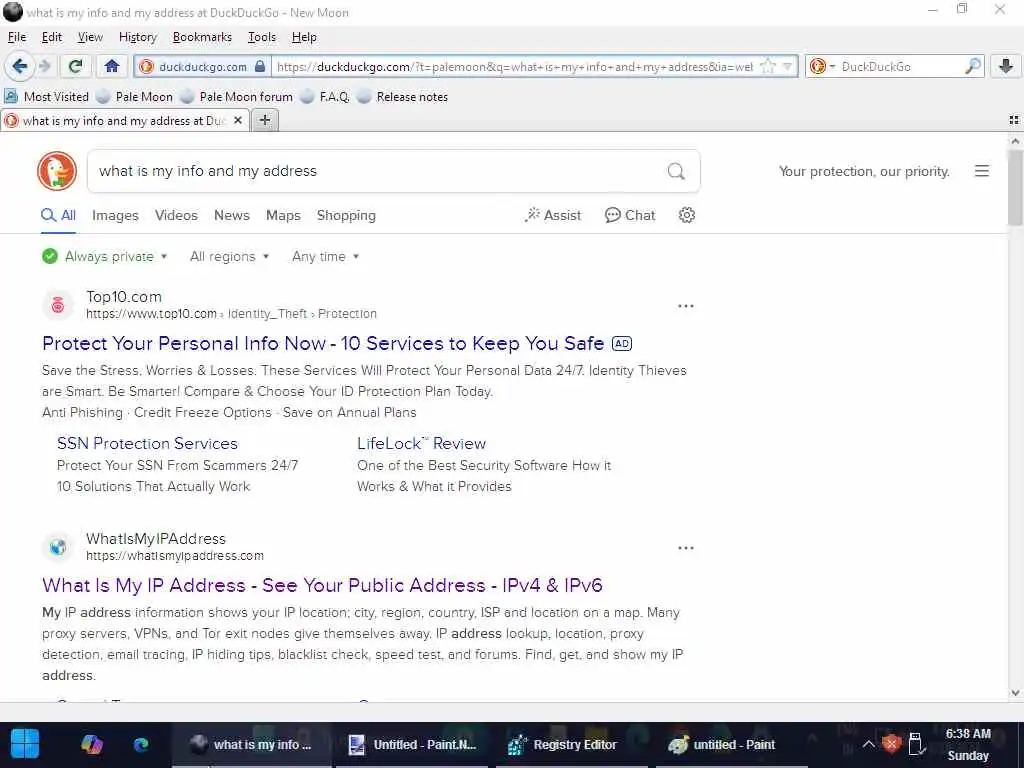Open the View menu
Viewport: 1024px width, 768px height.
point(90,37)
